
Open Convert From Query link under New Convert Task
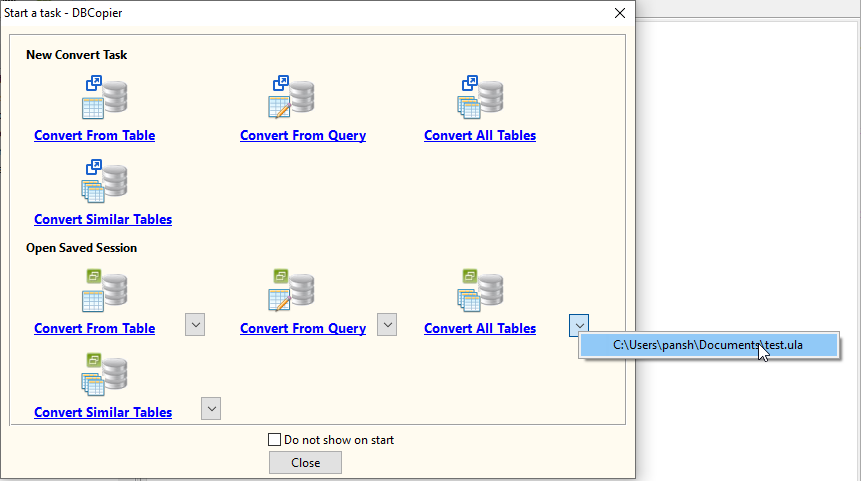[x=303, y=136]
